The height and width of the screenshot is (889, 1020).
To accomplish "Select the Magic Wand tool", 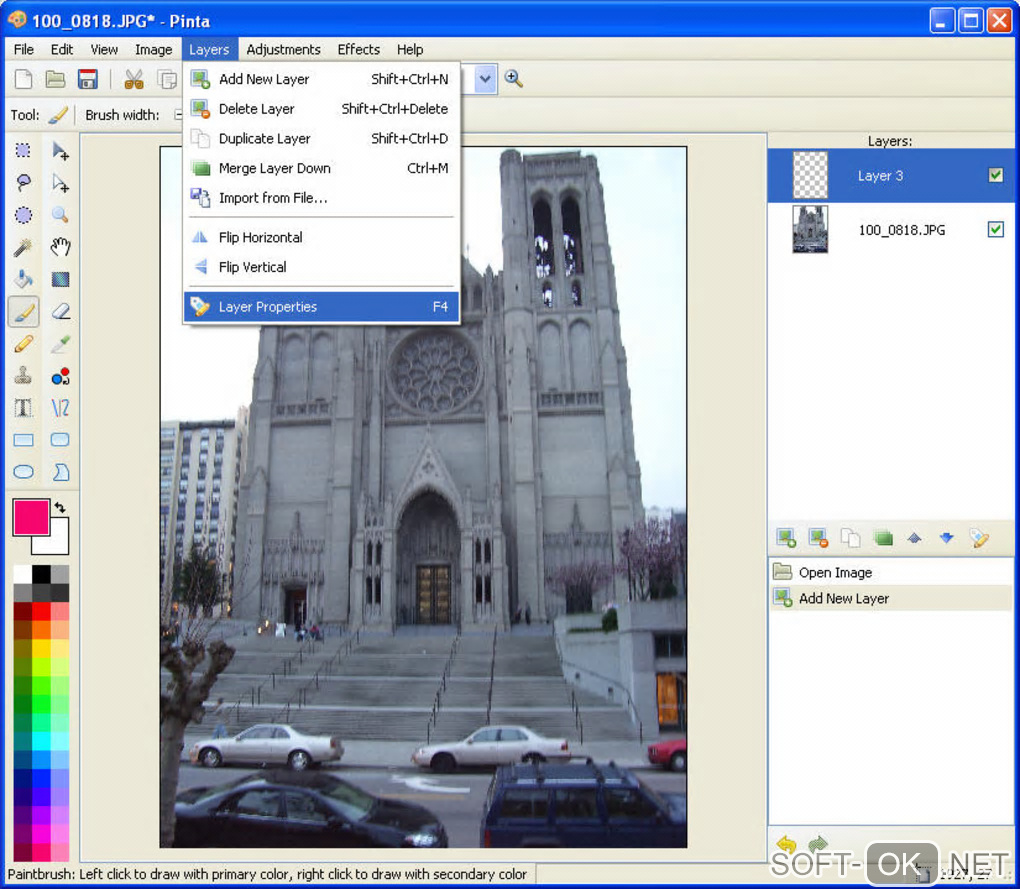I will coord(23,247).
